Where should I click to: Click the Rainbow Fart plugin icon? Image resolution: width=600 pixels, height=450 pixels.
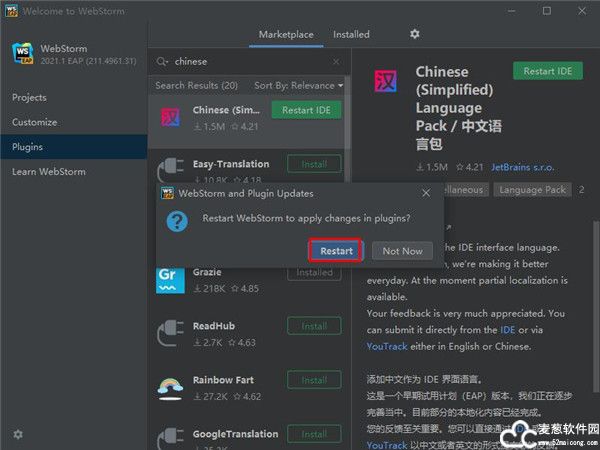pyautogui.click(x=170, y=388)
